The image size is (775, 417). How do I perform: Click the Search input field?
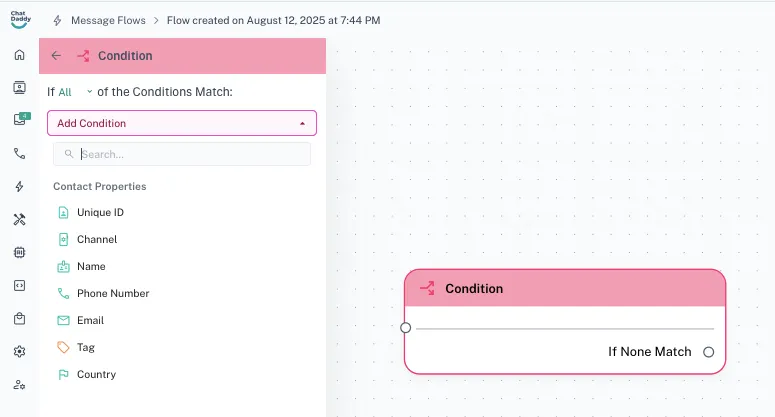click(x=190, y=155)
